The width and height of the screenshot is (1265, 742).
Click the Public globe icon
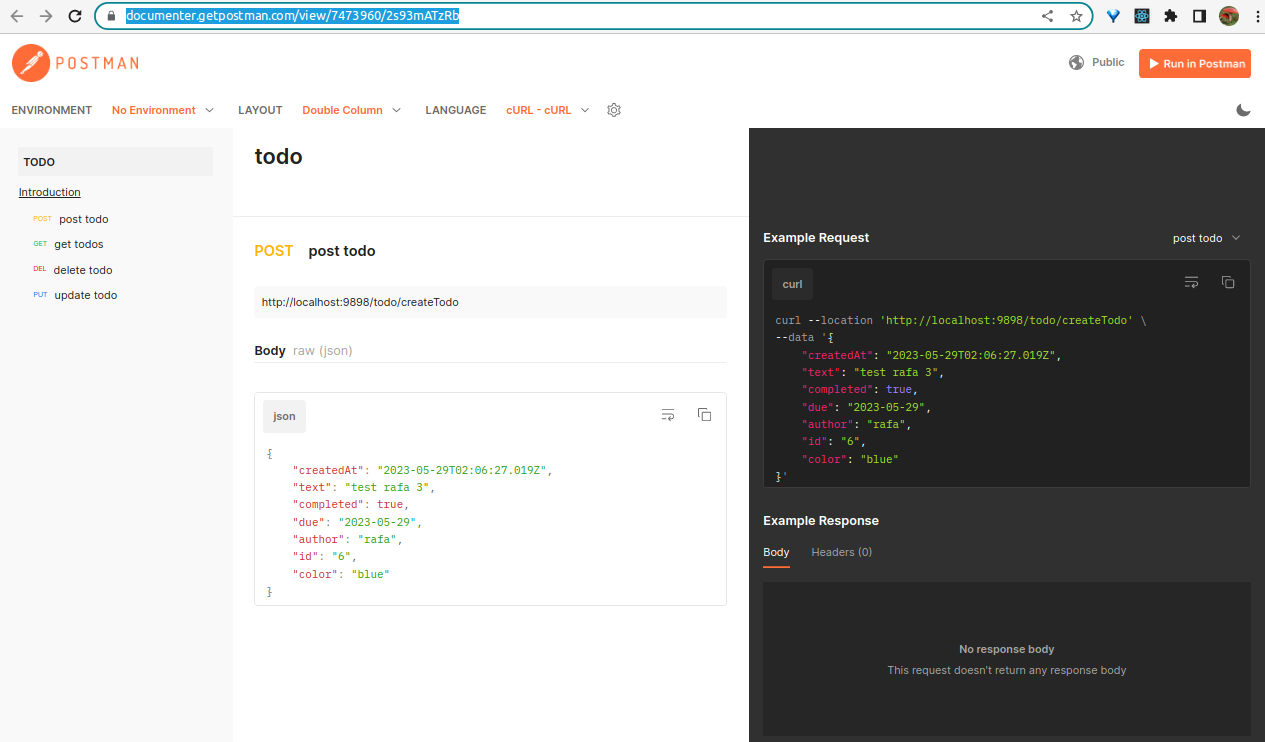pyautogui.click(x=1077, y=62)
